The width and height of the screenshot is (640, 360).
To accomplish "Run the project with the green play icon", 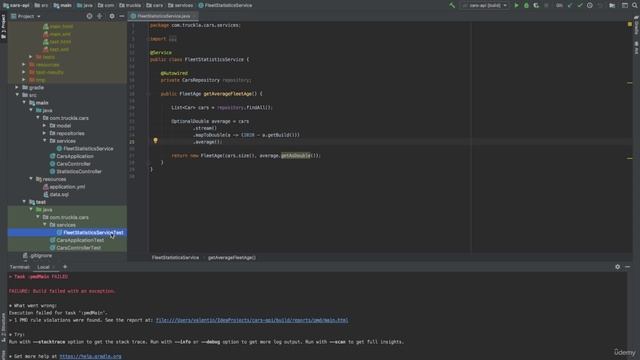I will 516,5.
